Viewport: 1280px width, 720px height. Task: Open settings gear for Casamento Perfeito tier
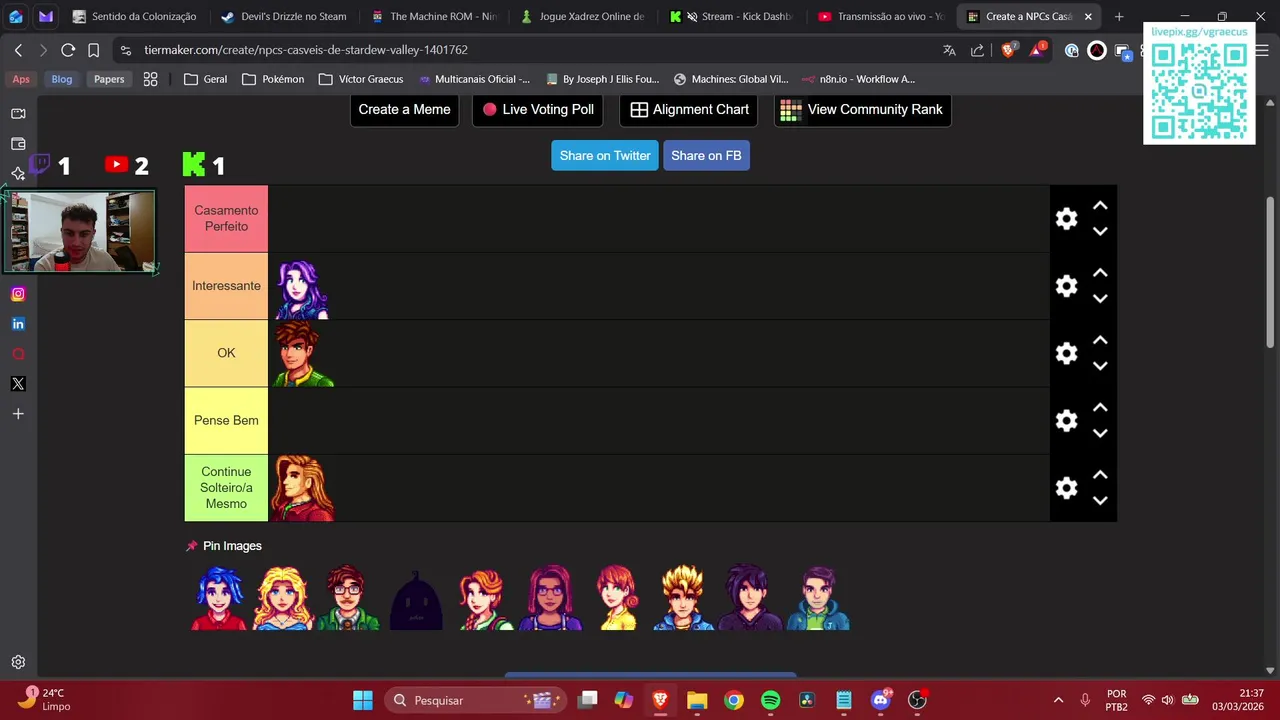1067,219
